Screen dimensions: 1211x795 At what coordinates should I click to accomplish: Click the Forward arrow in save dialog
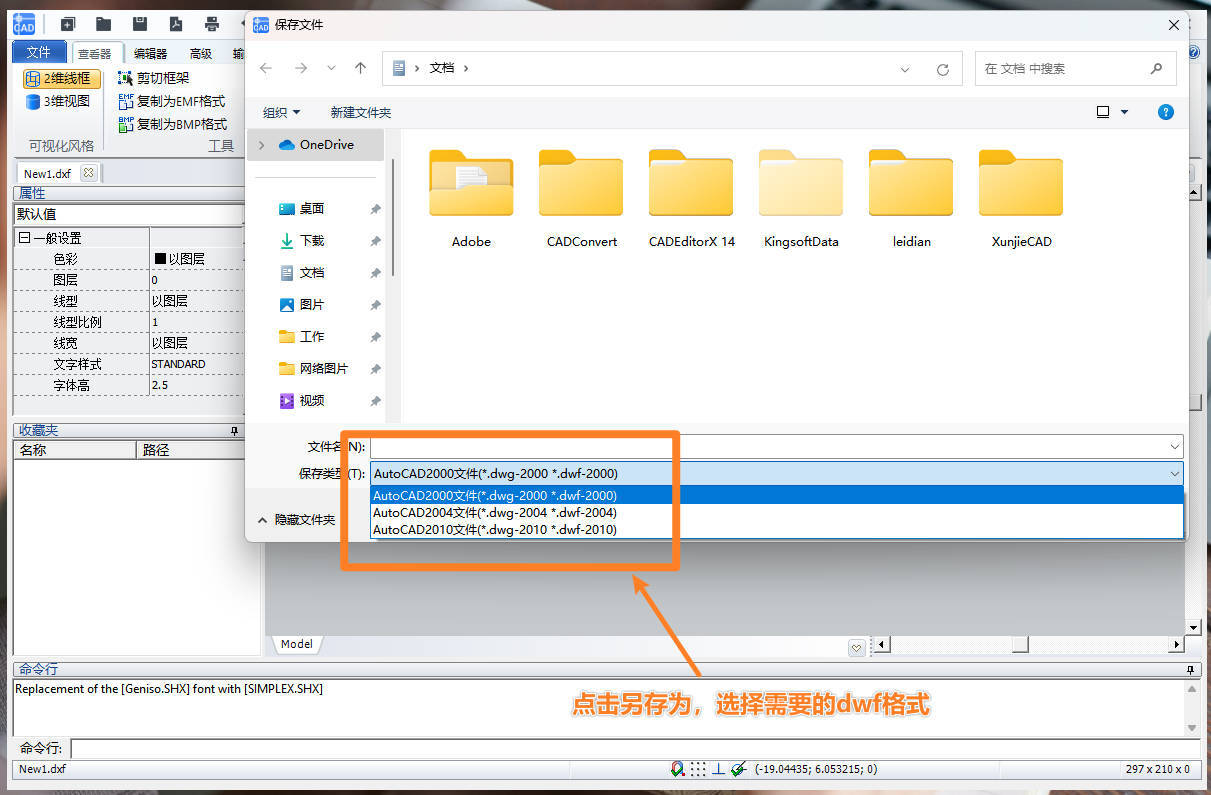click(300, 68)
